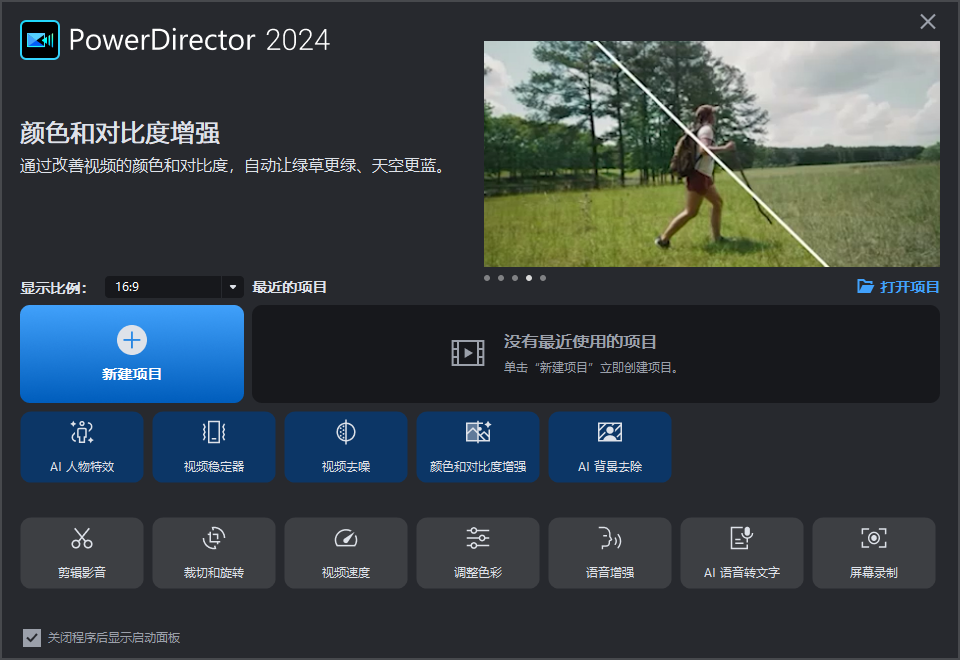Select the 裁切和旋转 tool
Screen dimensions: 960x660
(x=214, y=553)
